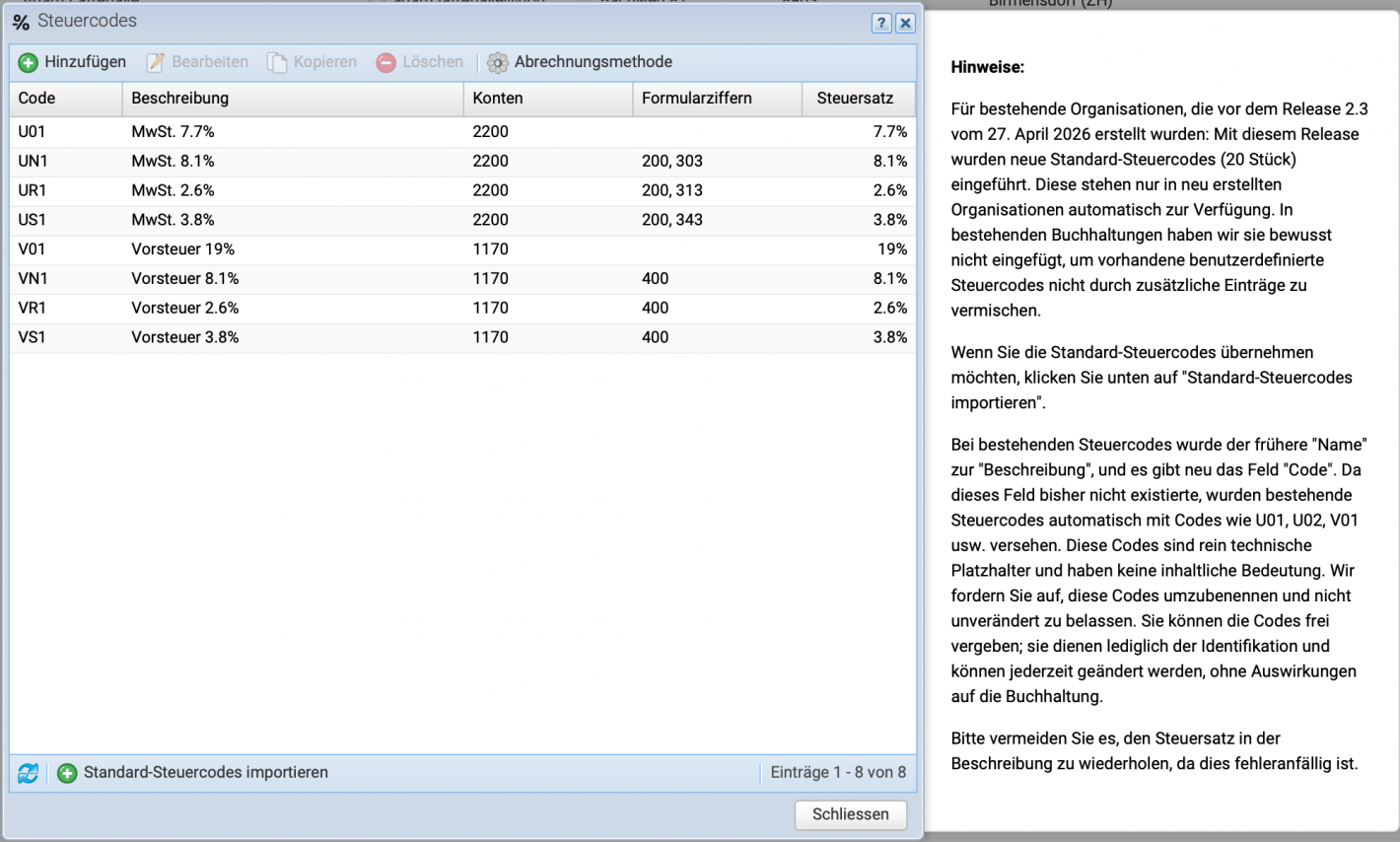Import Standard-Steuercodes
The image size is (1400, 842).
(192, 773)
